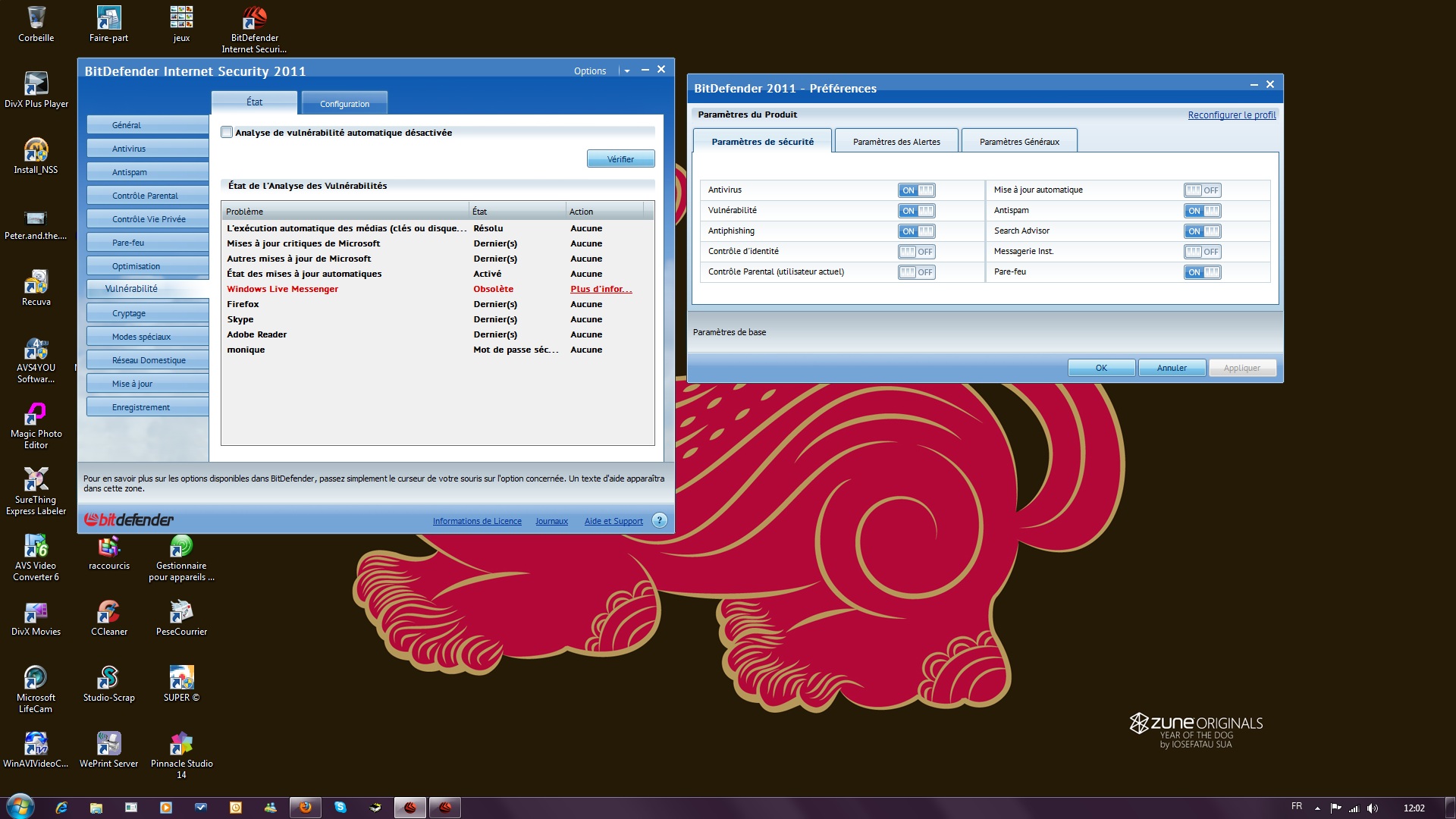Open the Plus d'infor... link
Screen dimensions: 1456x819
point(601,289)
